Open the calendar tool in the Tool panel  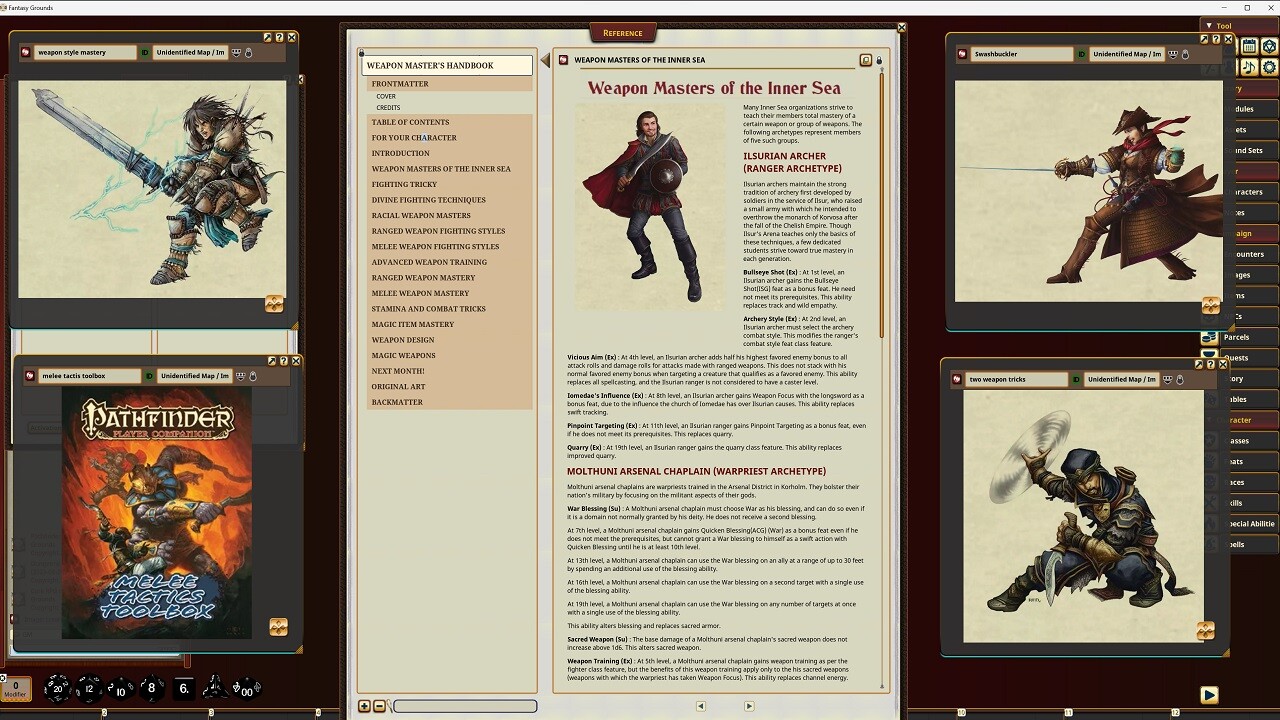1249,45
